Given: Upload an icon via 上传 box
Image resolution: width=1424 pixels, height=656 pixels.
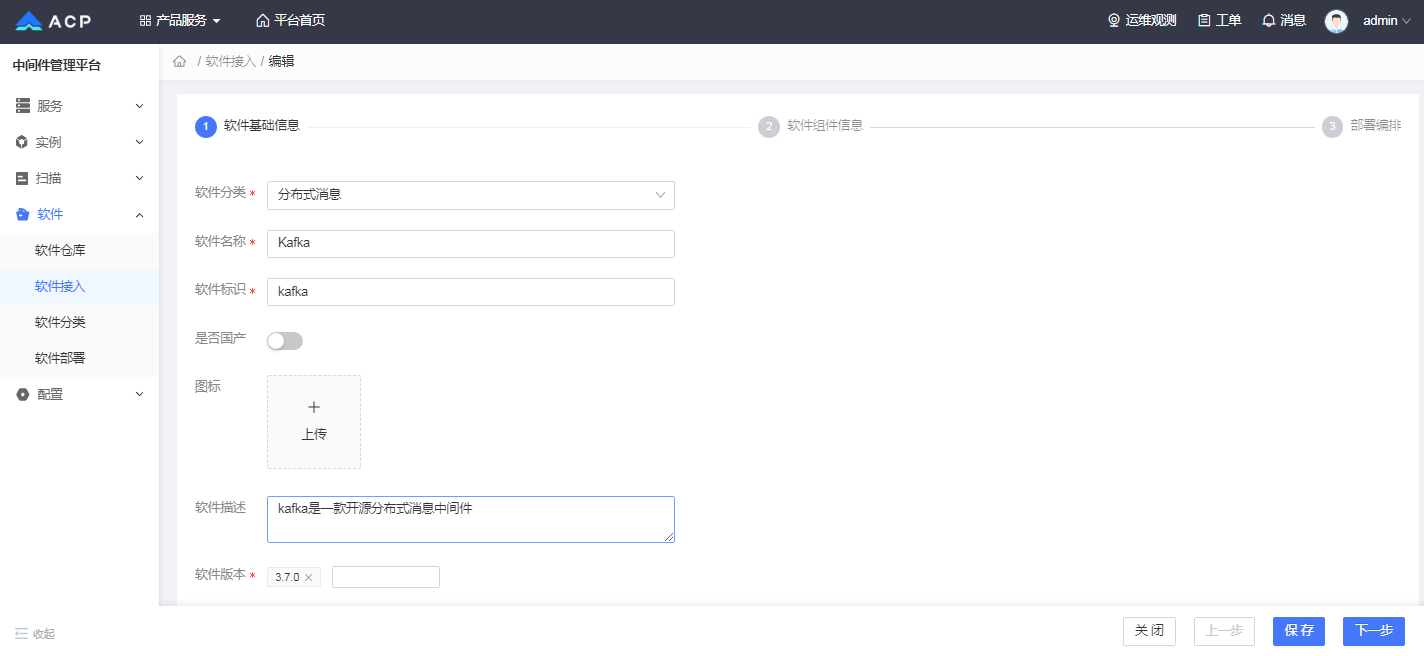Looking at the screenshot, I should 314,422.
